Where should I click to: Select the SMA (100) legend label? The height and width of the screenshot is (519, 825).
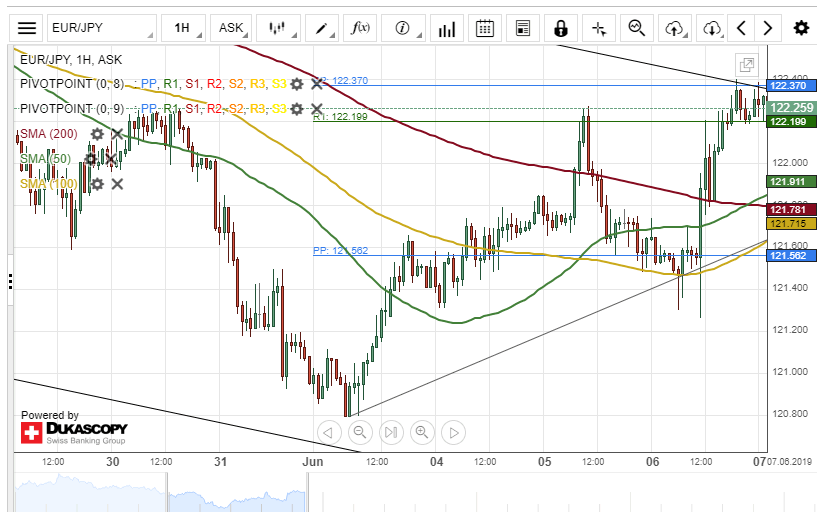pyautogui.click(x=49, y=184)
